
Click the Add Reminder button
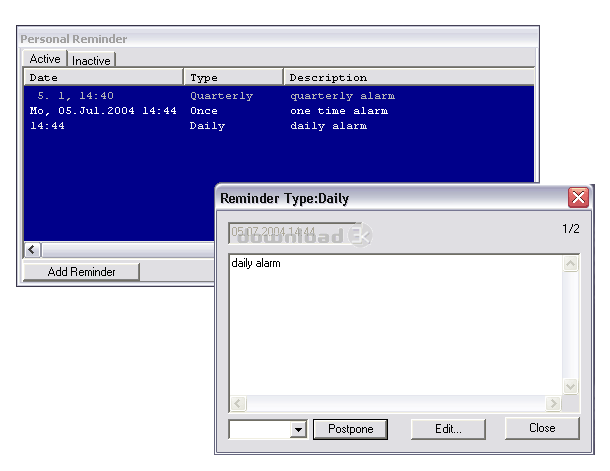click(x=81, y=271)
